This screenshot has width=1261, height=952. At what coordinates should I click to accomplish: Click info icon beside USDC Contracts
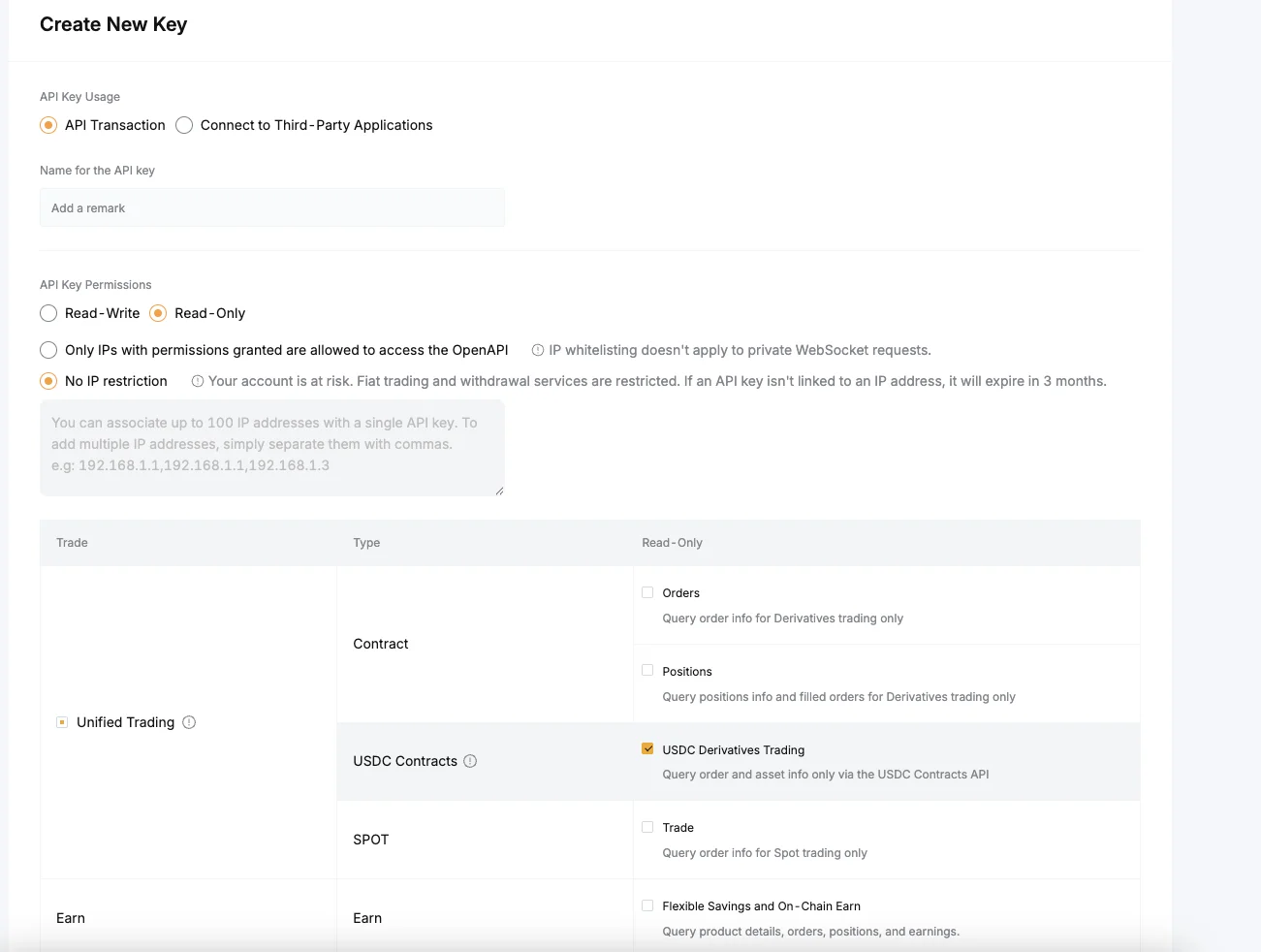pyautogui.click(x=470, y=761)
